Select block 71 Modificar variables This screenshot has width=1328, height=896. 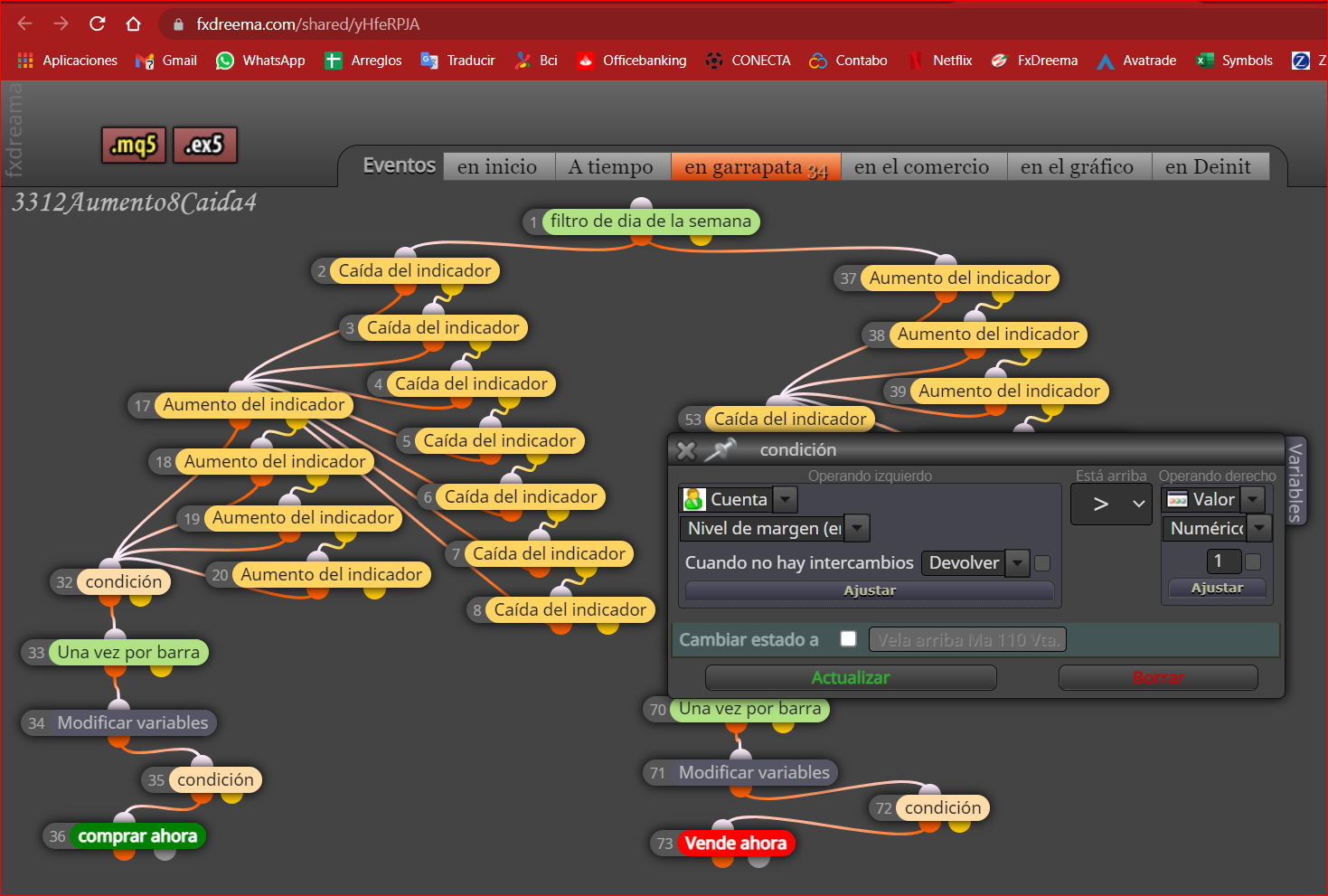tap(754, 773)
